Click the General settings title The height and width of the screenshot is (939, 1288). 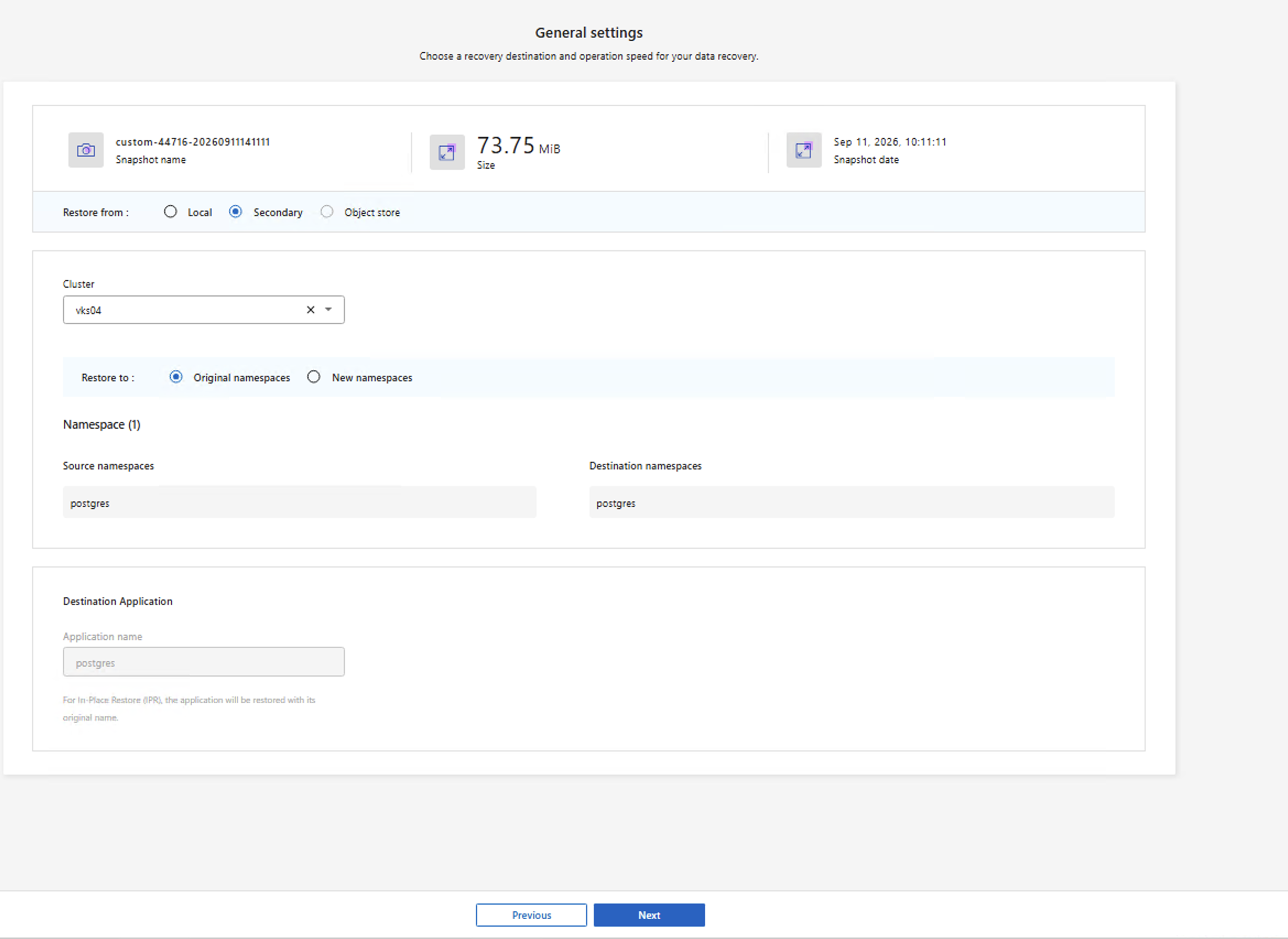click(588, 33)
